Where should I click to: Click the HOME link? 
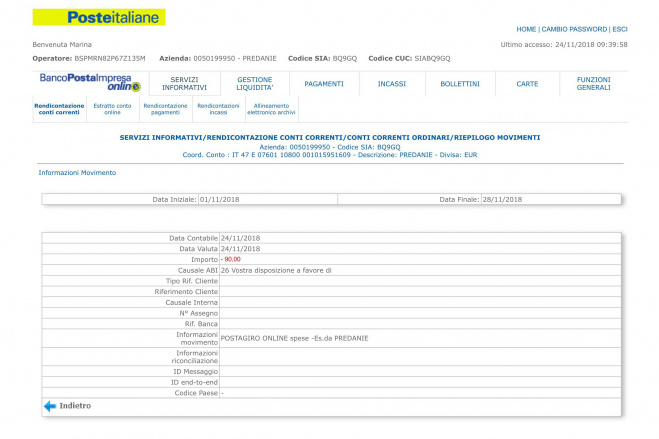526,29
